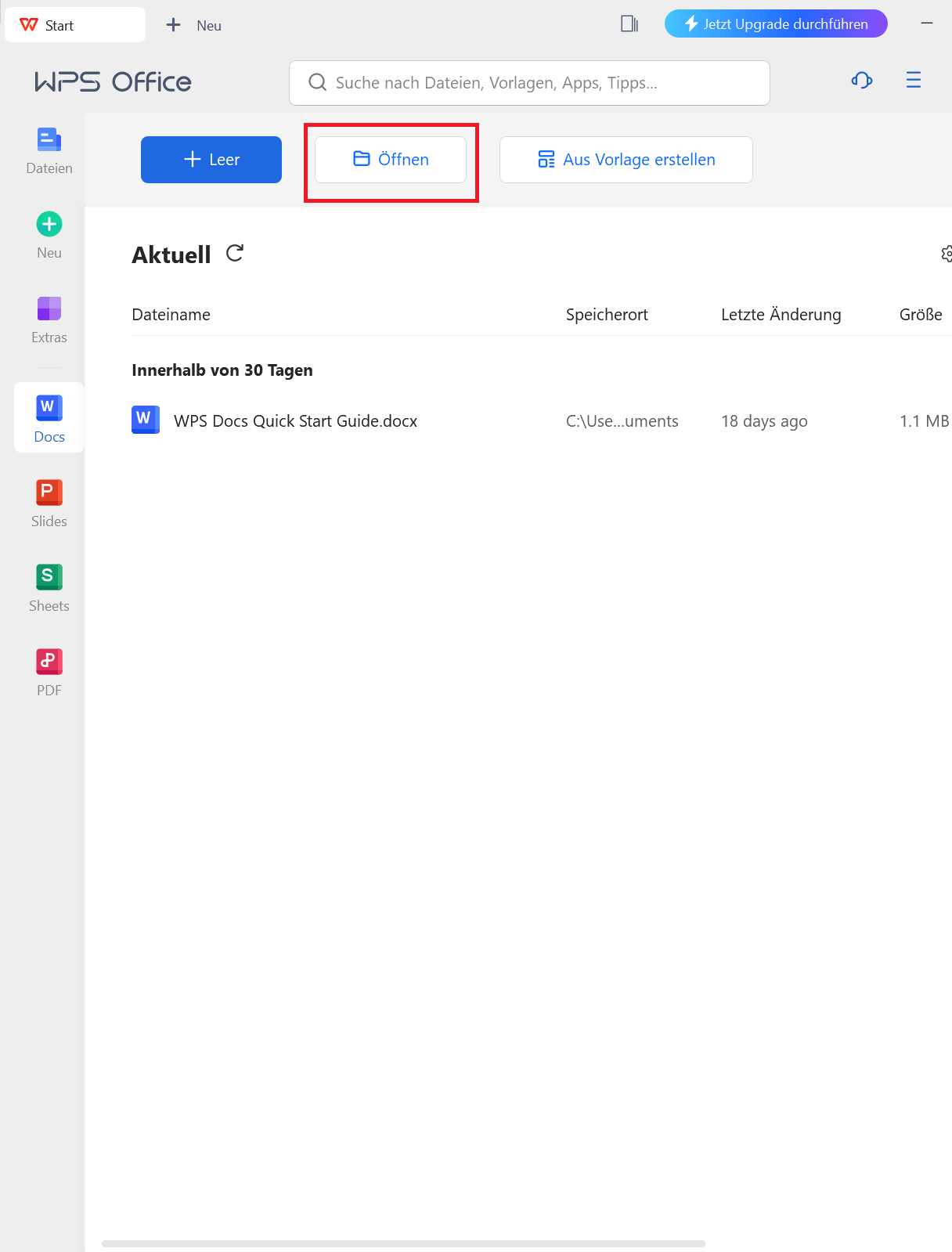The image size is (952, 1252).
Task: Click the WPS Office logo
Action: [x=114, y=82]
